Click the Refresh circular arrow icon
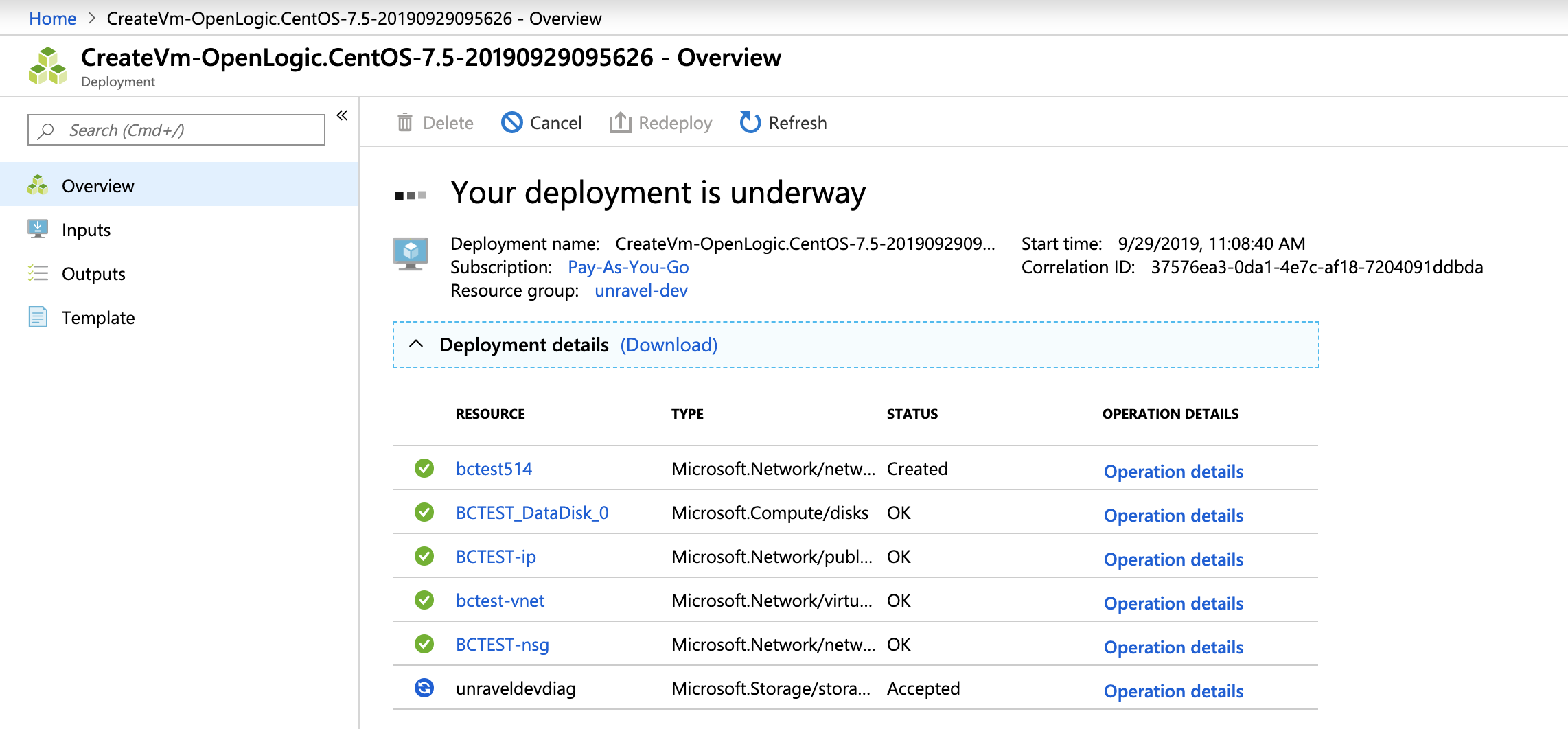 (750, 122)
